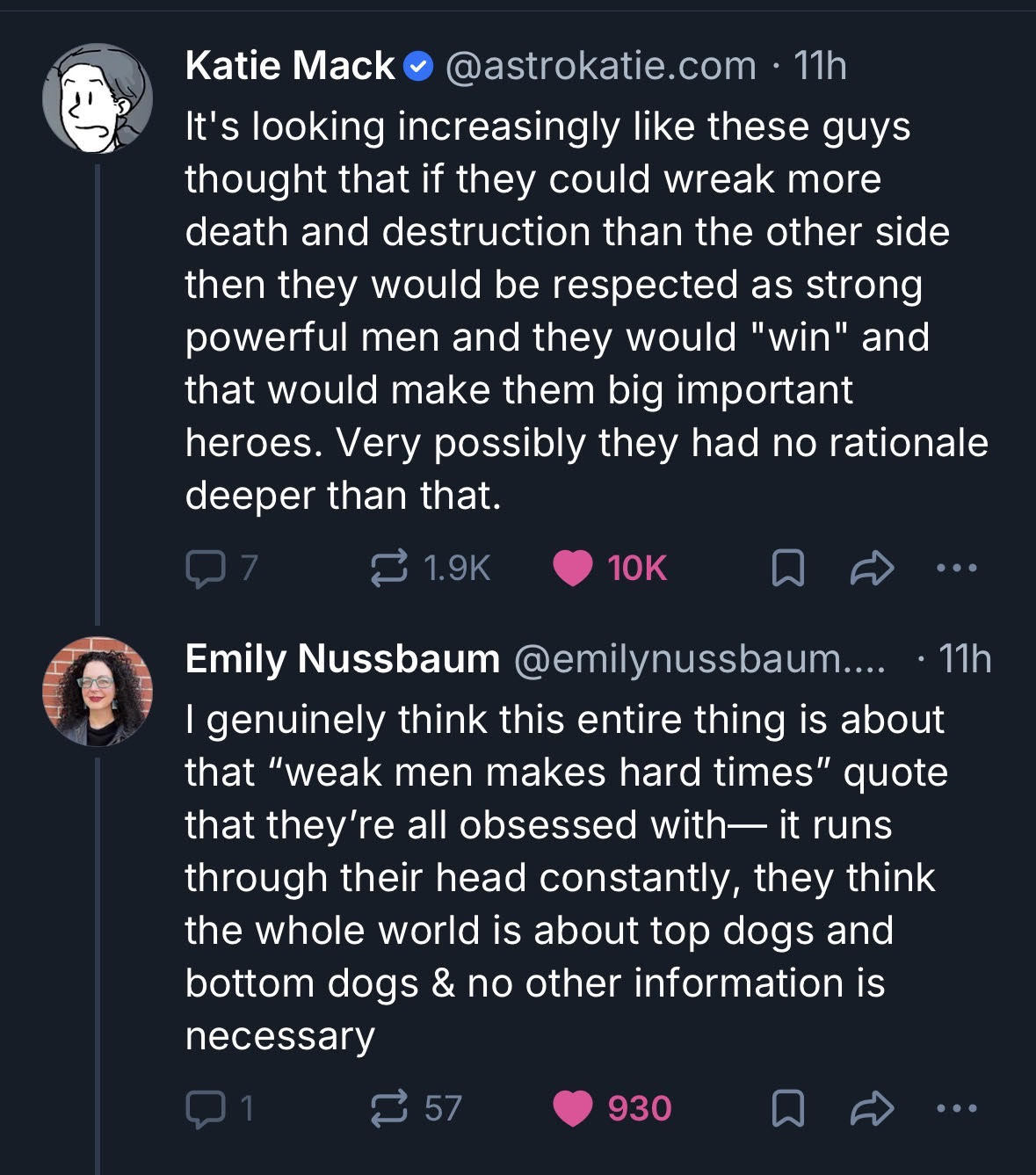
Task: Click Katie Mack's verified badge
Action: [418, 66]
